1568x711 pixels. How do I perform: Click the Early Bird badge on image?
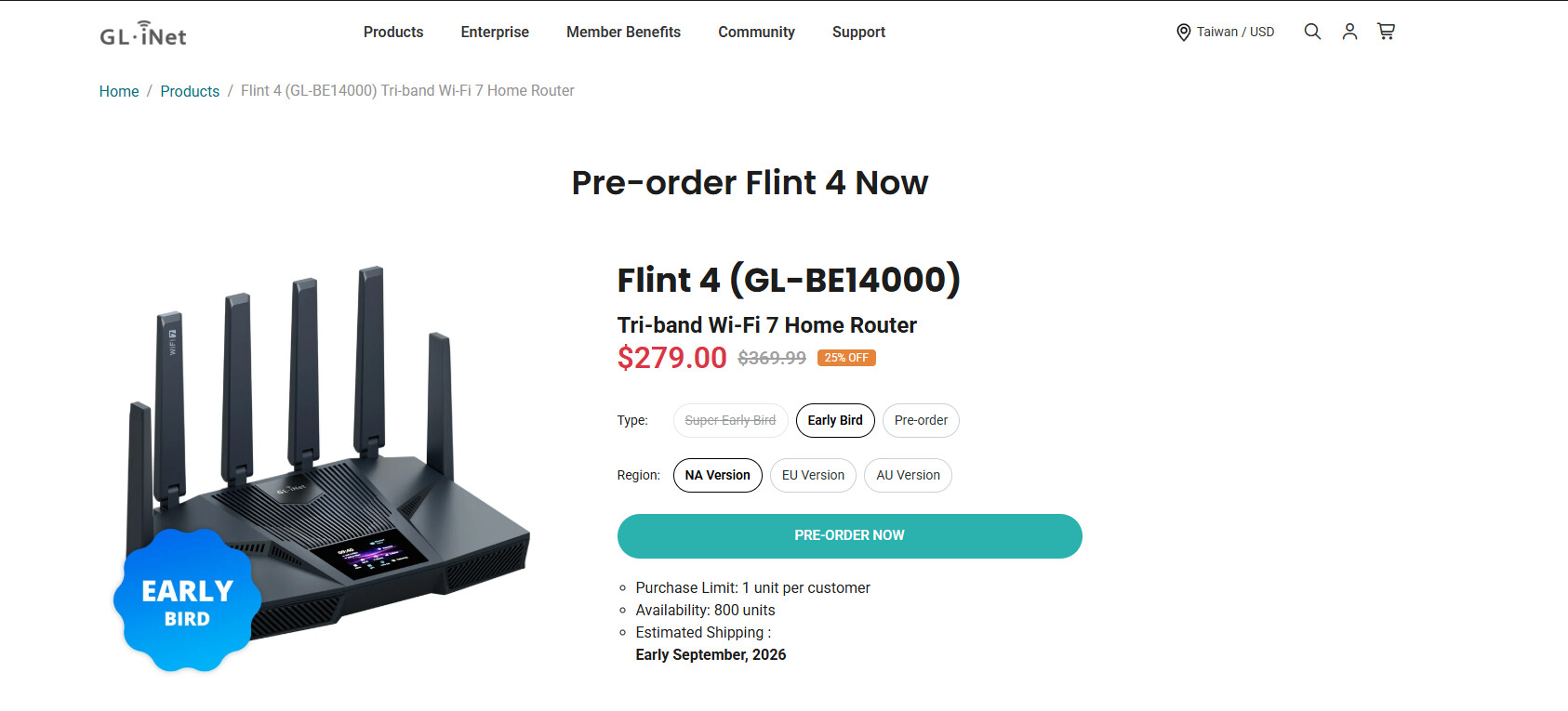pos(187,600)
